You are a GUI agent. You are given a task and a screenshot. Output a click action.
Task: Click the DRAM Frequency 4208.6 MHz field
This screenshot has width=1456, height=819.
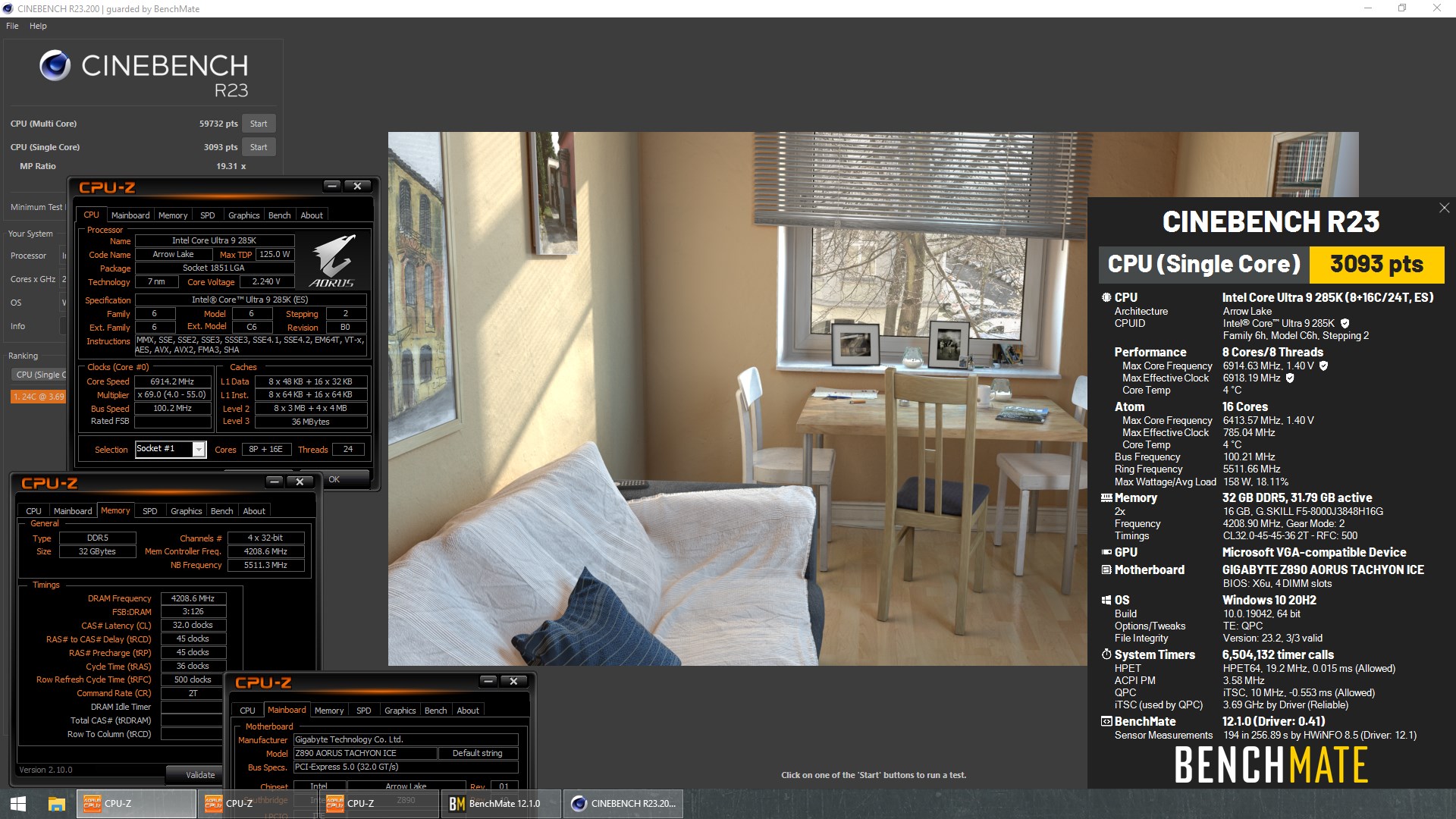click(x=193, y=598)
